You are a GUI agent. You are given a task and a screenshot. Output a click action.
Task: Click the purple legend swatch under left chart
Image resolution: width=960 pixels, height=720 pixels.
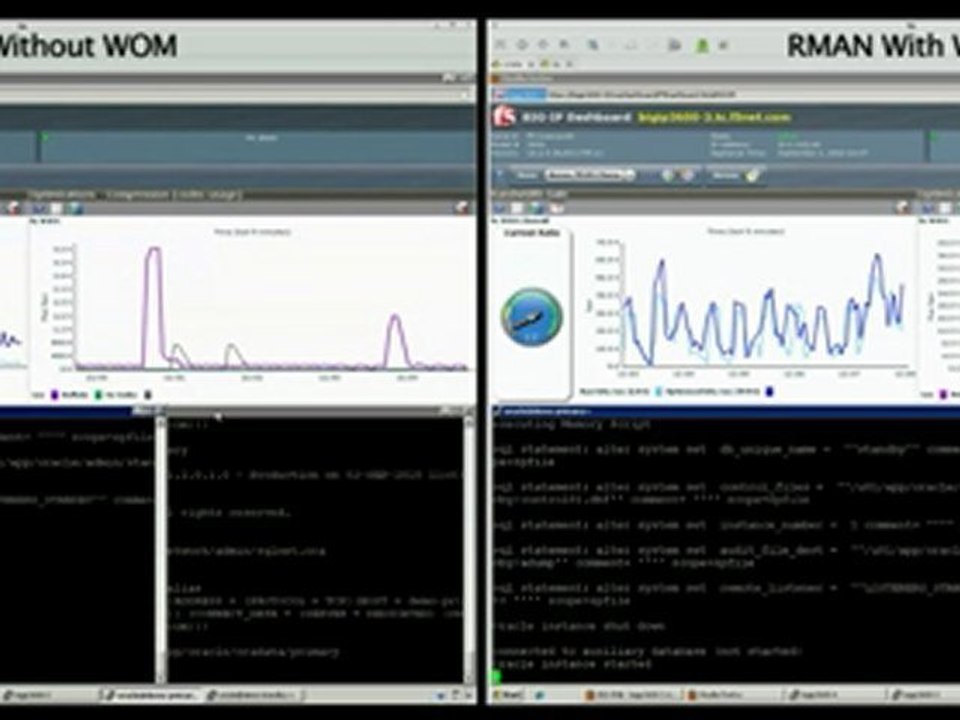tap(54, 395)
